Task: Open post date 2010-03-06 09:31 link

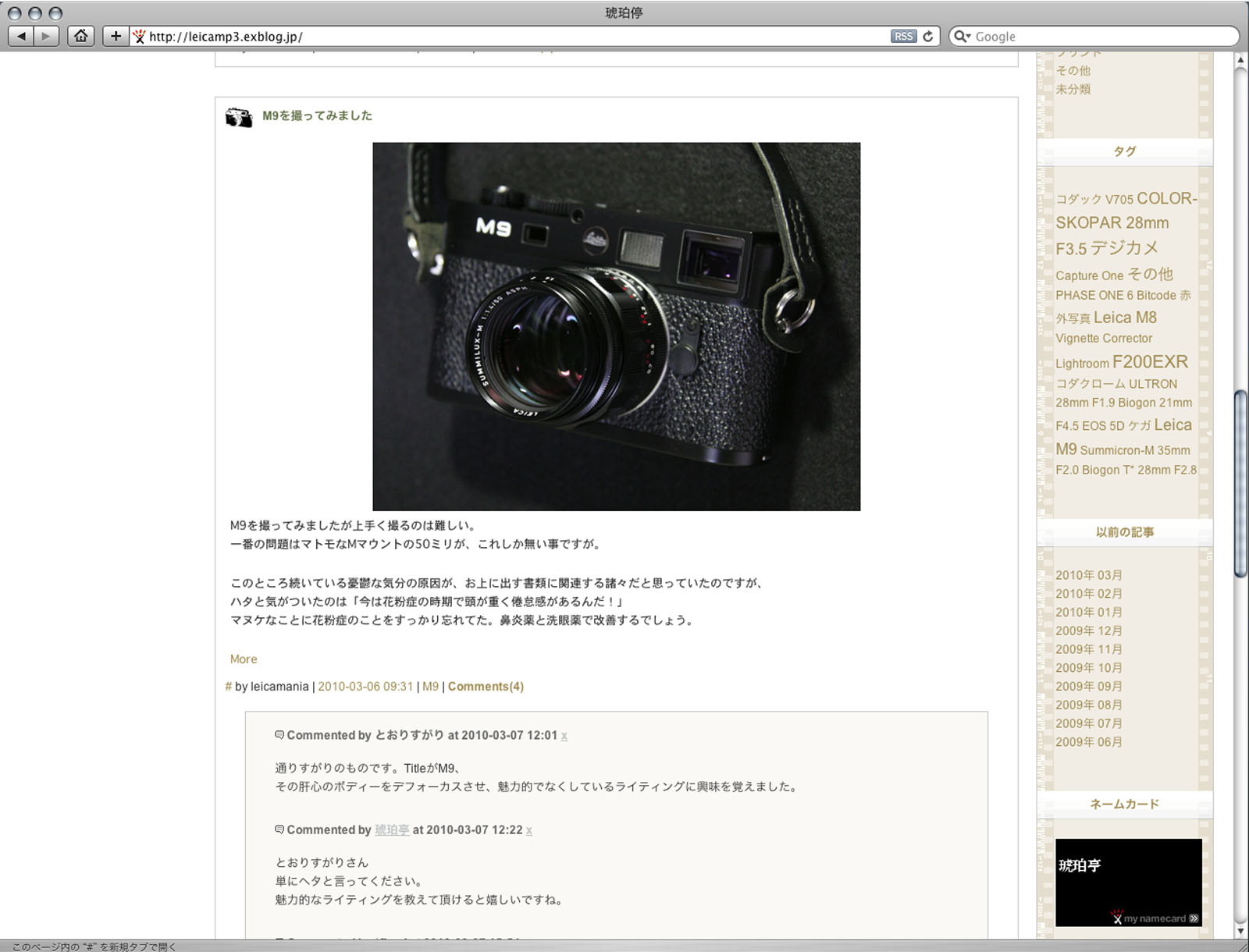Action: (365, 687)
